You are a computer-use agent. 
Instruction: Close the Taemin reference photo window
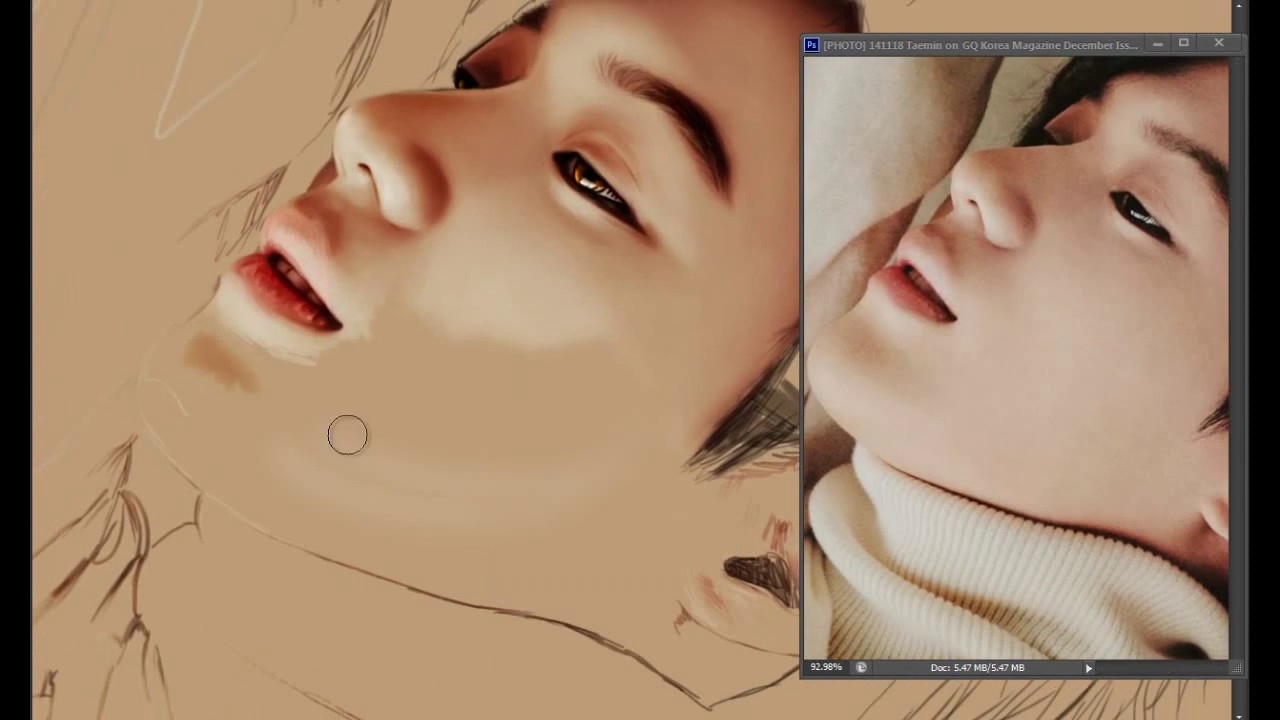(x=1218, y=43)
